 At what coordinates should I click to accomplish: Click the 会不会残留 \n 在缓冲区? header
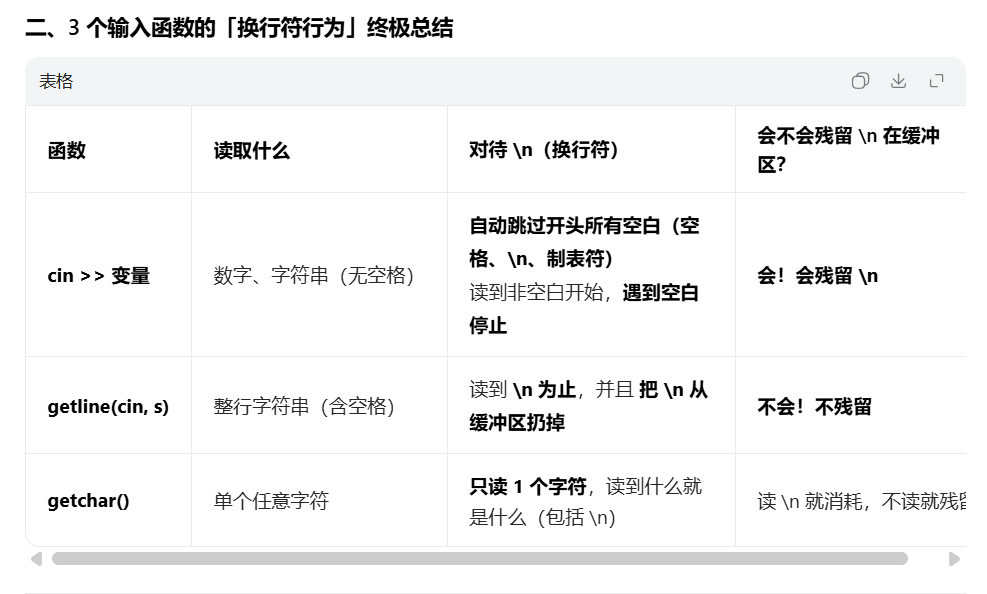coord(848,150)
